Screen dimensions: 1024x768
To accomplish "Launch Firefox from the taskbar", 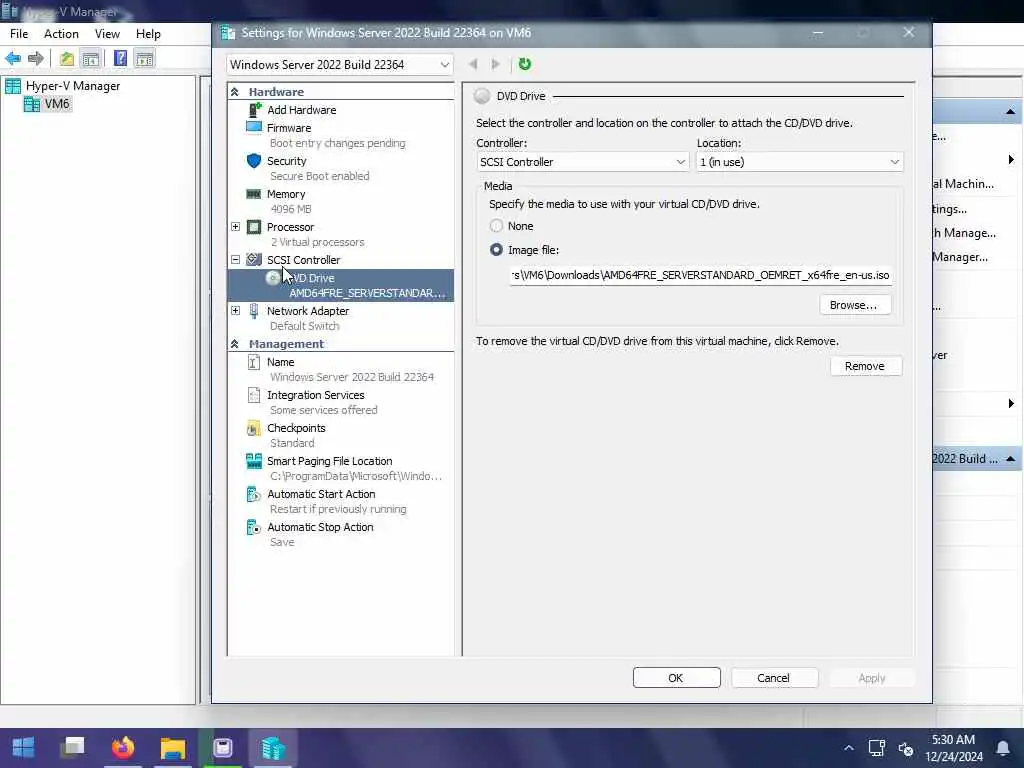I will pyautogui.click(x=123, y=747).
